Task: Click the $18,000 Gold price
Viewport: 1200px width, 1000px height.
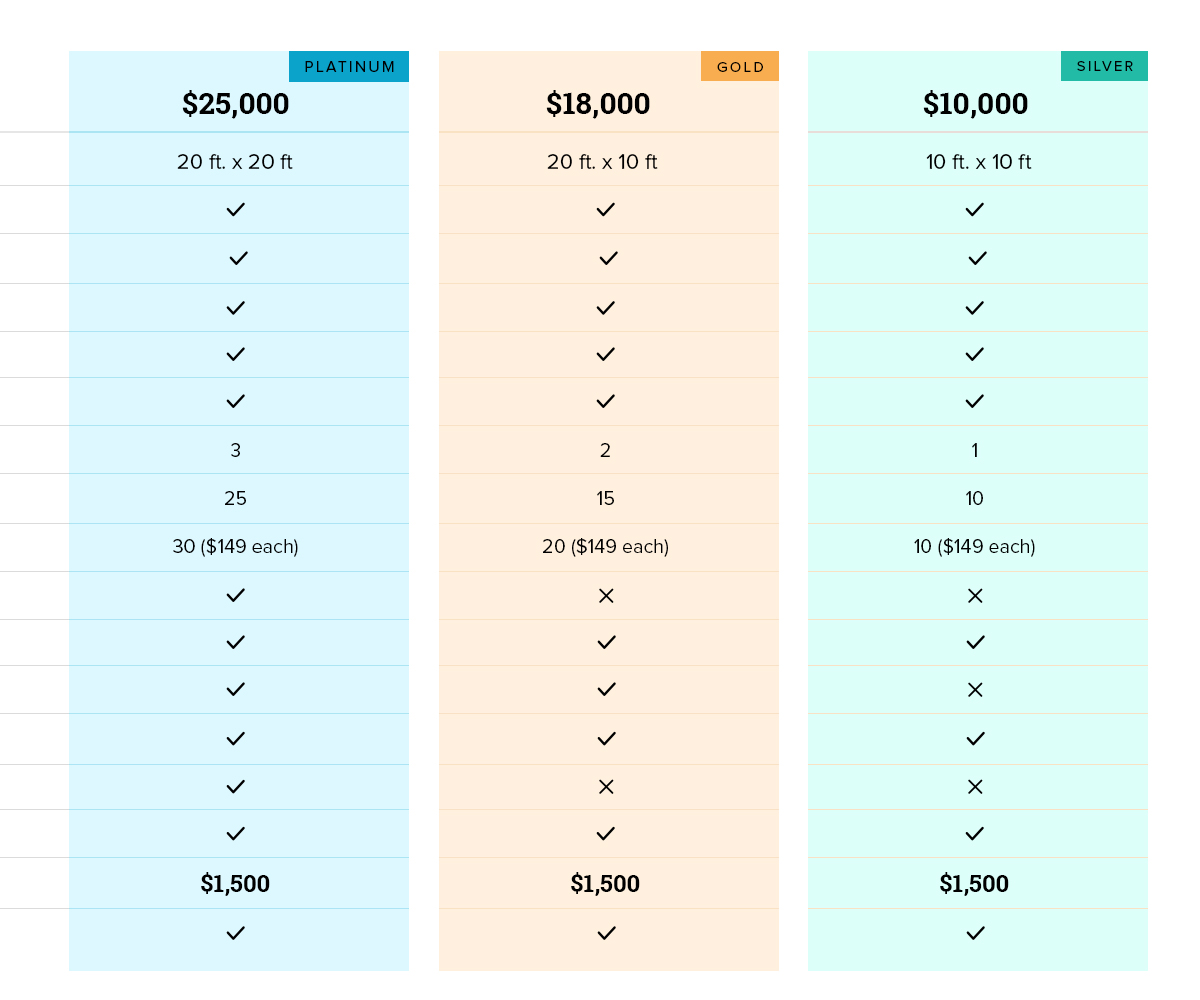Action: click(x=598, y=104)
